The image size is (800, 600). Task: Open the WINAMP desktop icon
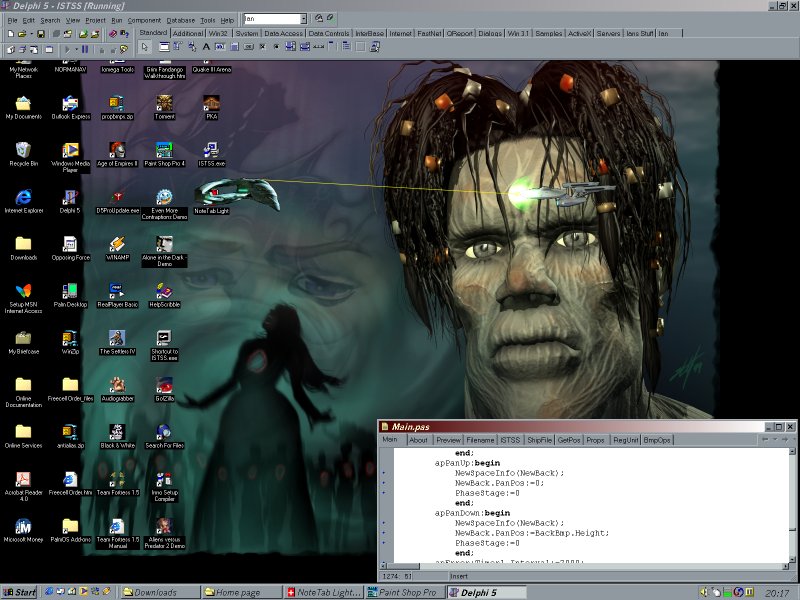click(117, 248)
